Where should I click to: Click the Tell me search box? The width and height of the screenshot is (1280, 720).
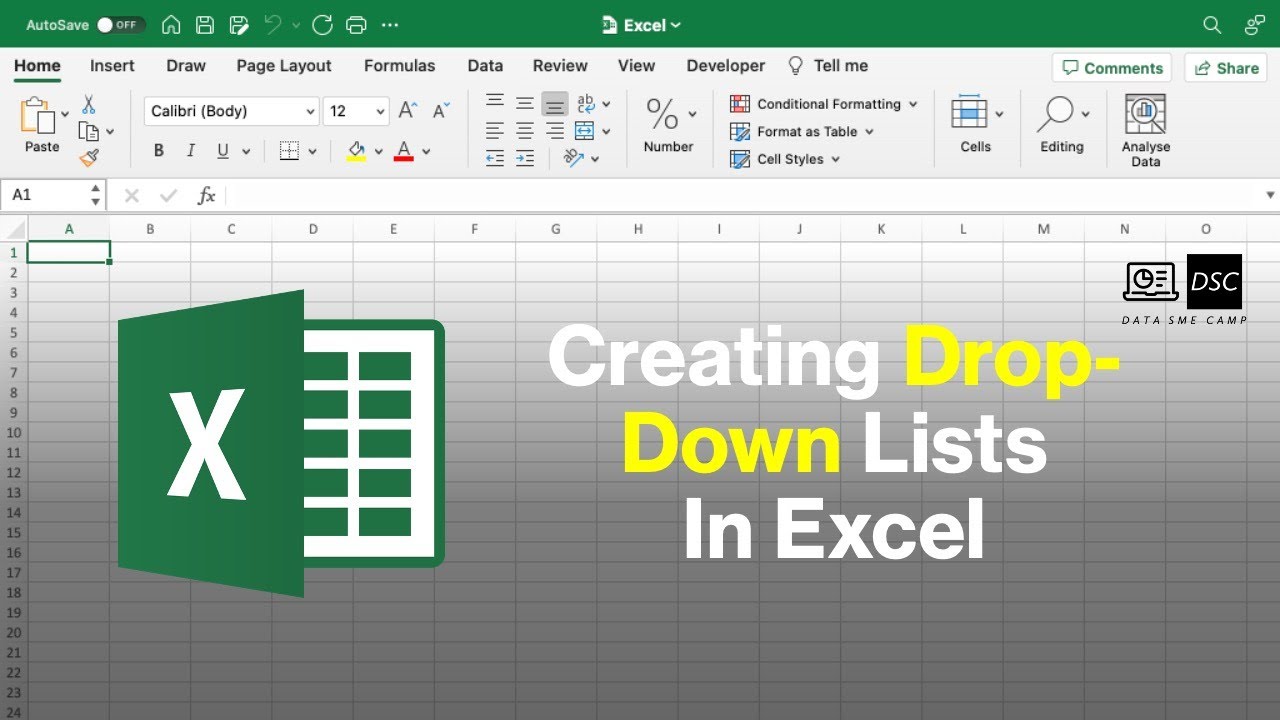tap(828, 66)
